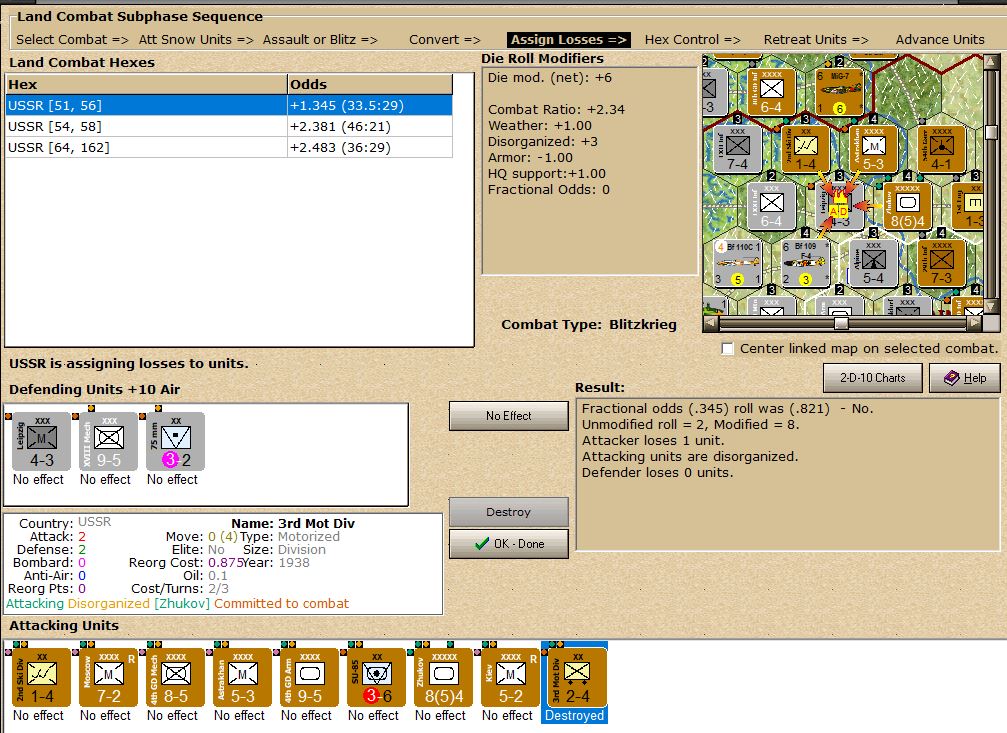Click the Advance Units subphase label
The image size is (1007, 733).
[x=940, y=40]
